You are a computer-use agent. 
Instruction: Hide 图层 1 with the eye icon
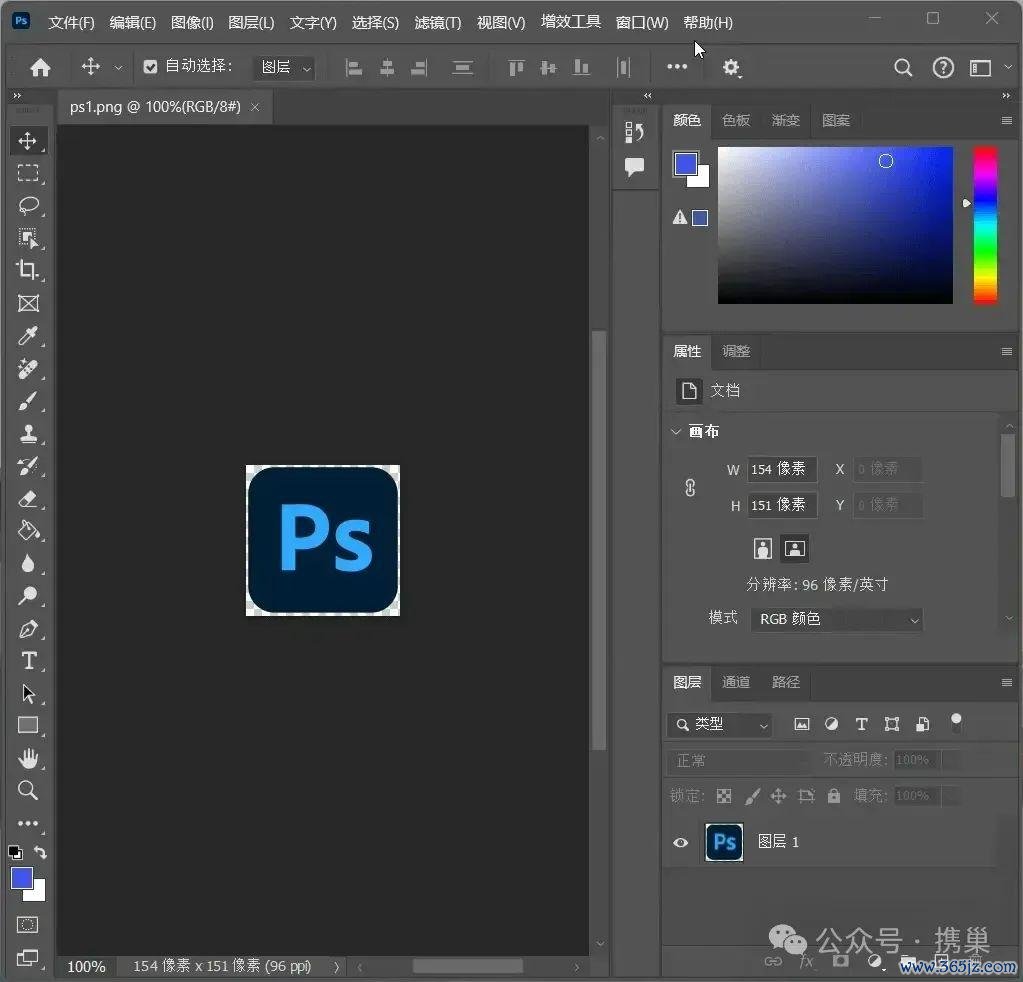tap(680, 842)
